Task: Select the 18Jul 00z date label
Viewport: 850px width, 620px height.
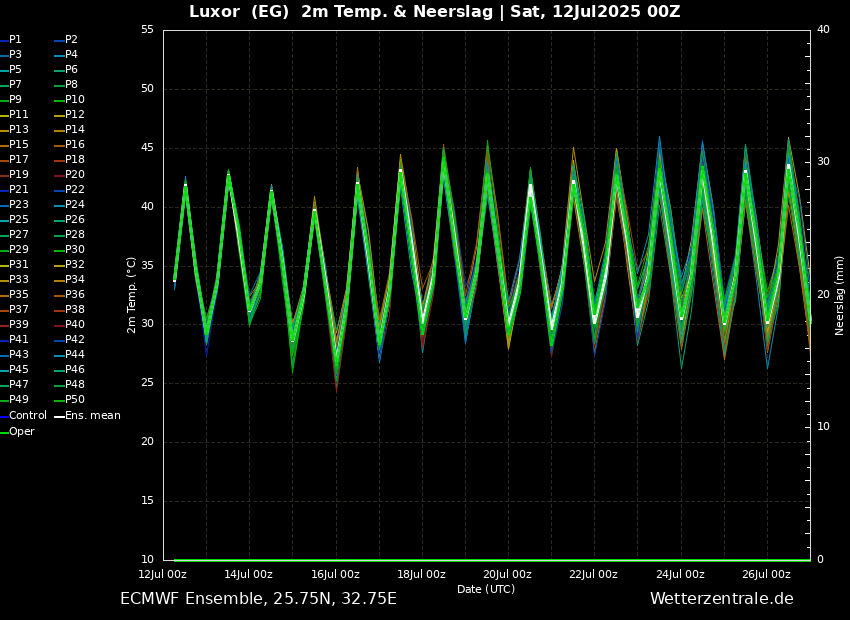Action: (421, 574)
